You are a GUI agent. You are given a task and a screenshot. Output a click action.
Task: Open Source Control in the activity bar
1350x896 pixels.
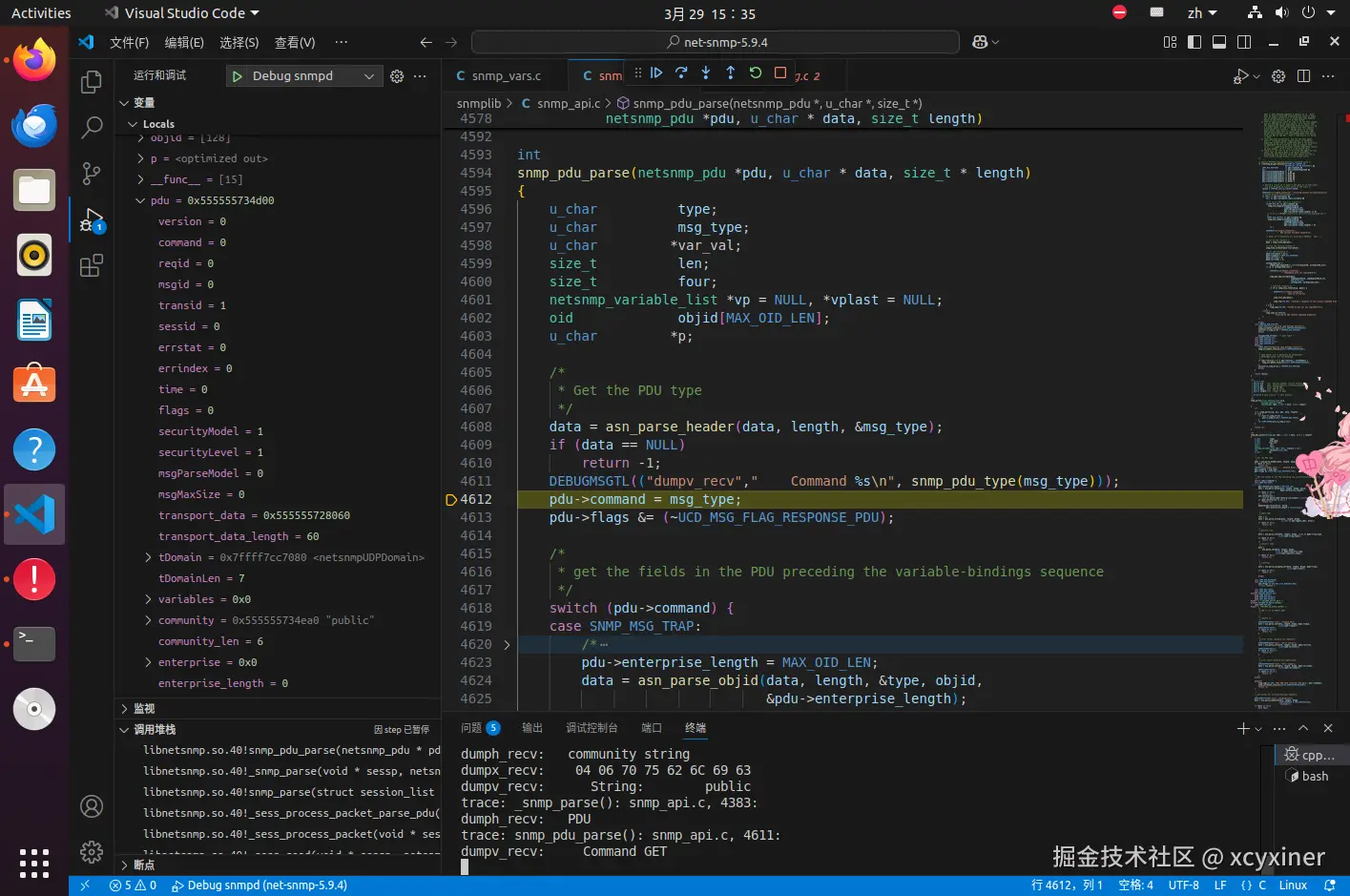(x=92, y=173)
